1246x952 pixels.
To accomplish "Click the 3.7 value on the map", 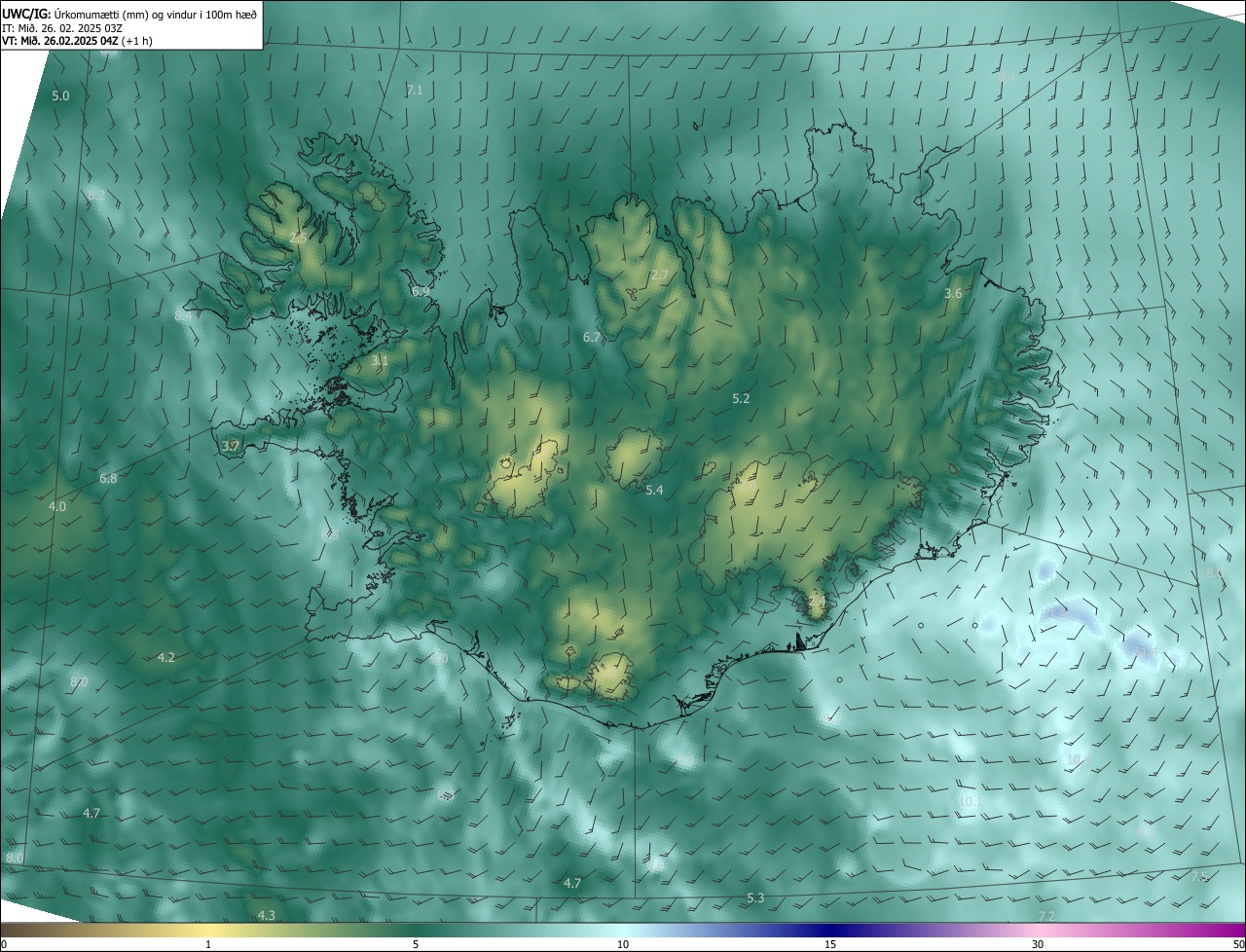I will coord(231,446).
